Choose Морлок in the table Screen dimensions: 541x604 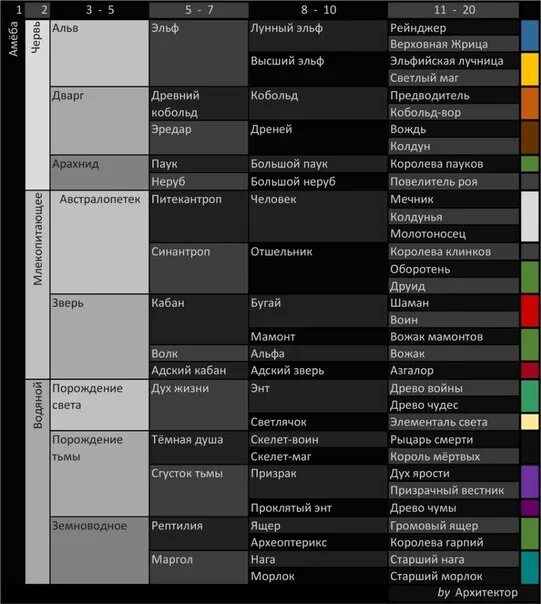pyautogui.click(x=318, y=576)
